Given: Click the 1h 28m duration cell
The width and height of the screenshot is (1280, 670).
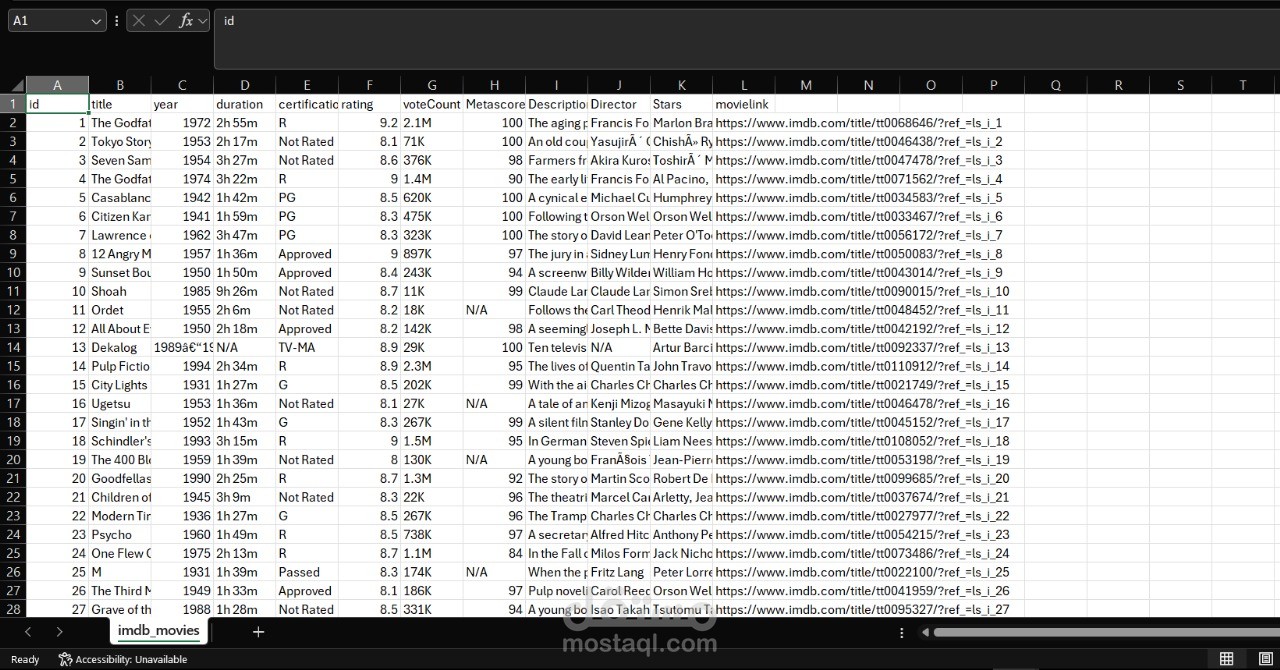Looking at the screenshot, I should click(244, 609).
